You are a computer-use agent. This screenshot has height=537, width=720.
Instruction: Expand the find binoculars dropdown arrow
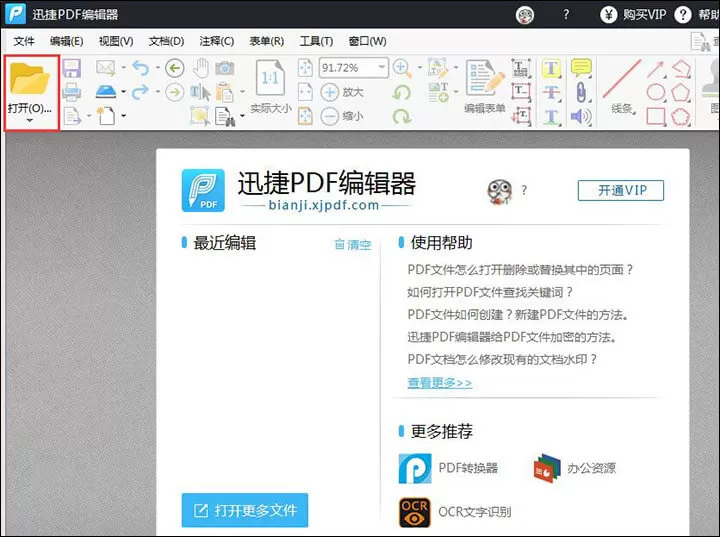point(242,116)
